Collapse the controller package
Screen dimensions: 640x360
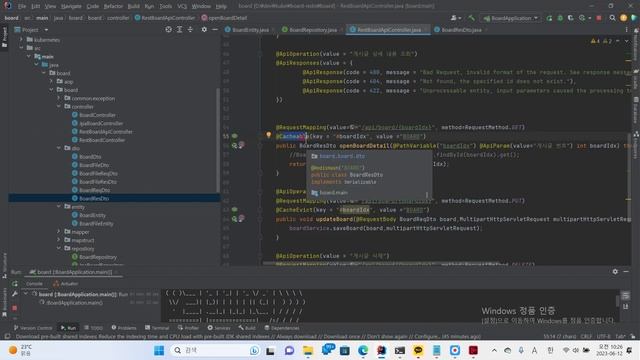coord(58,107)
